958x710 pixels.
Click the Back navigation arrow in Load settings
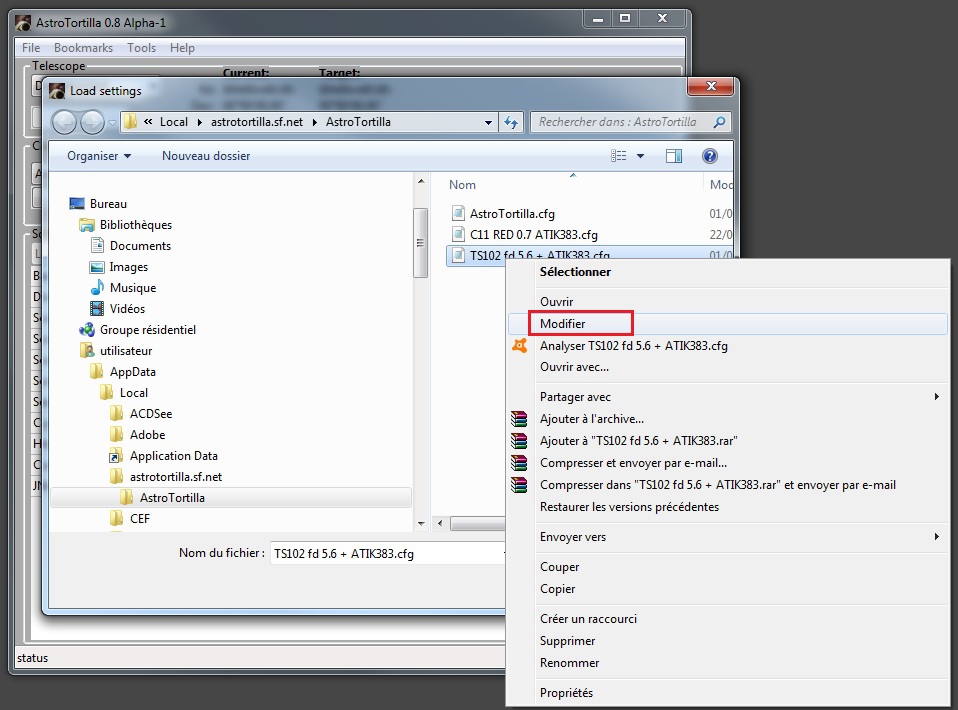[64, 122]
